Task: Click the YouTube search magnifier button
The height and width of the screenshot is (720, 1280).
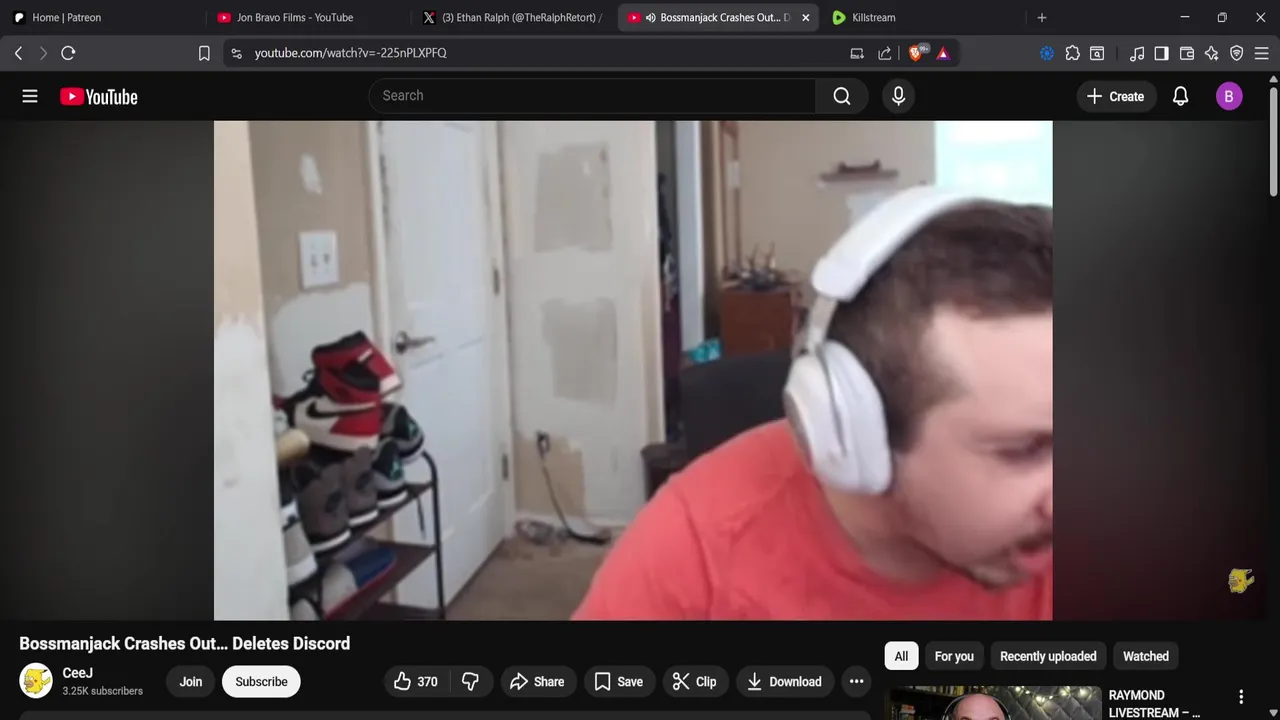Action: 842,96
